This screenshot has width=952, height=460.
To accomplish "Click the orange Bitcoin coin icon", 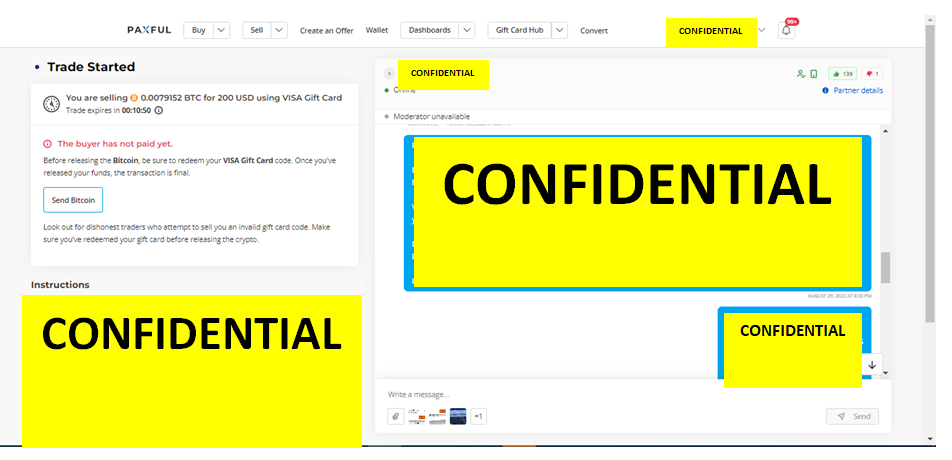I will pos(134,98).
